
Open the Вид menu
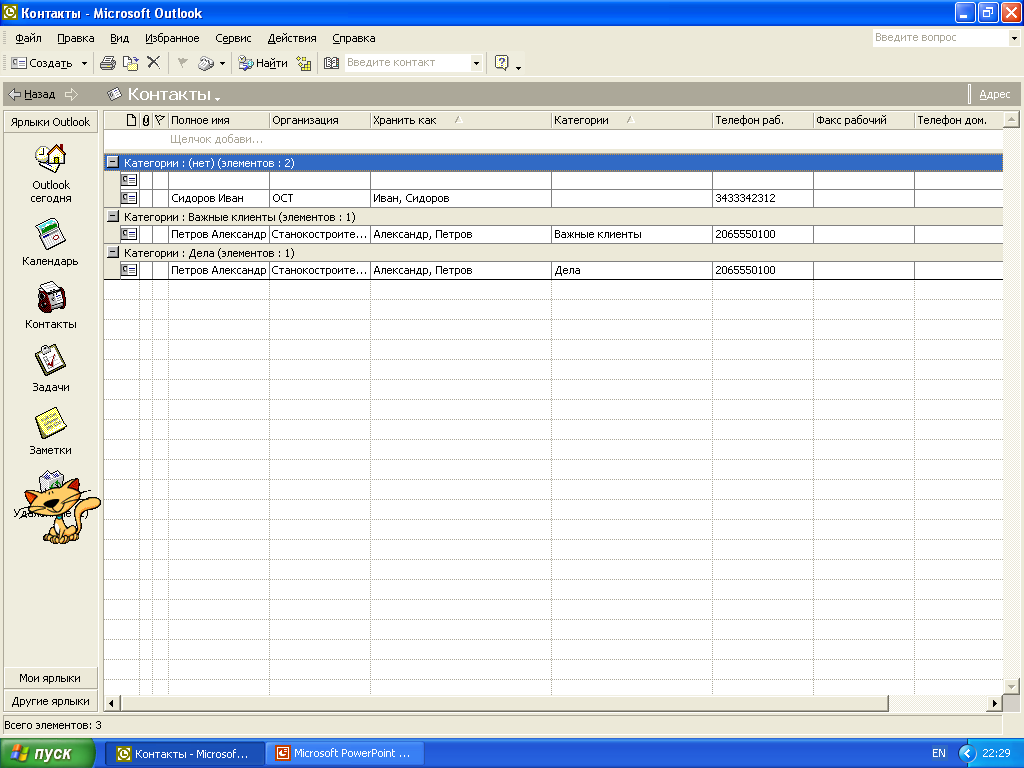pyautogui.click(x=120, y=38)
